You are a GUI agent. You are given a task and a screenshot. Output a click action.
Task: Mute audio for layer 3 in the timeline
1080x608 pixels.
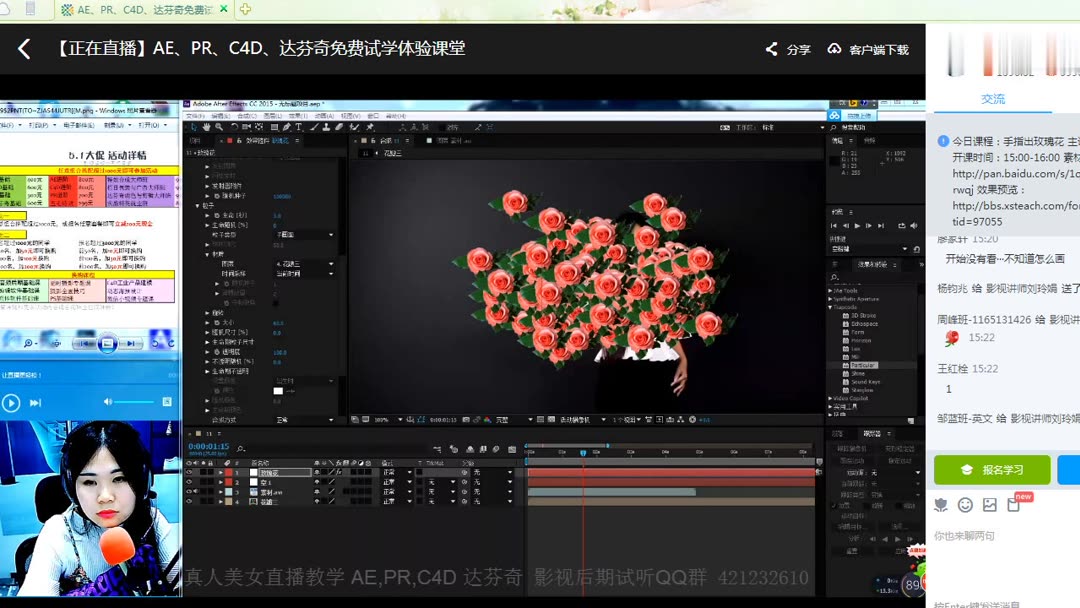[196, 492]
